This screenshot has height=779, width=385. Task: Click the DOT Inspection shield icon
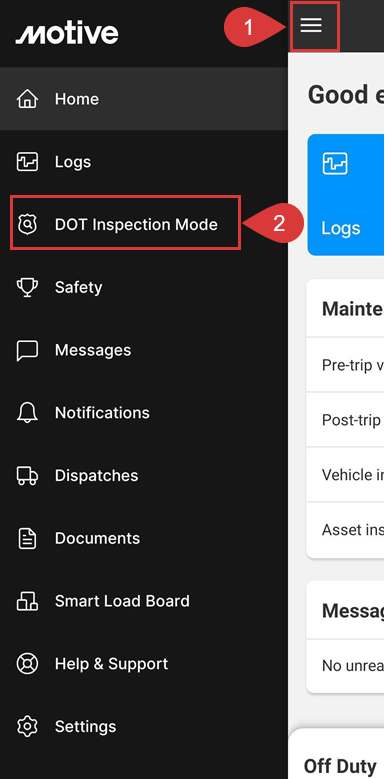[27, 225]
